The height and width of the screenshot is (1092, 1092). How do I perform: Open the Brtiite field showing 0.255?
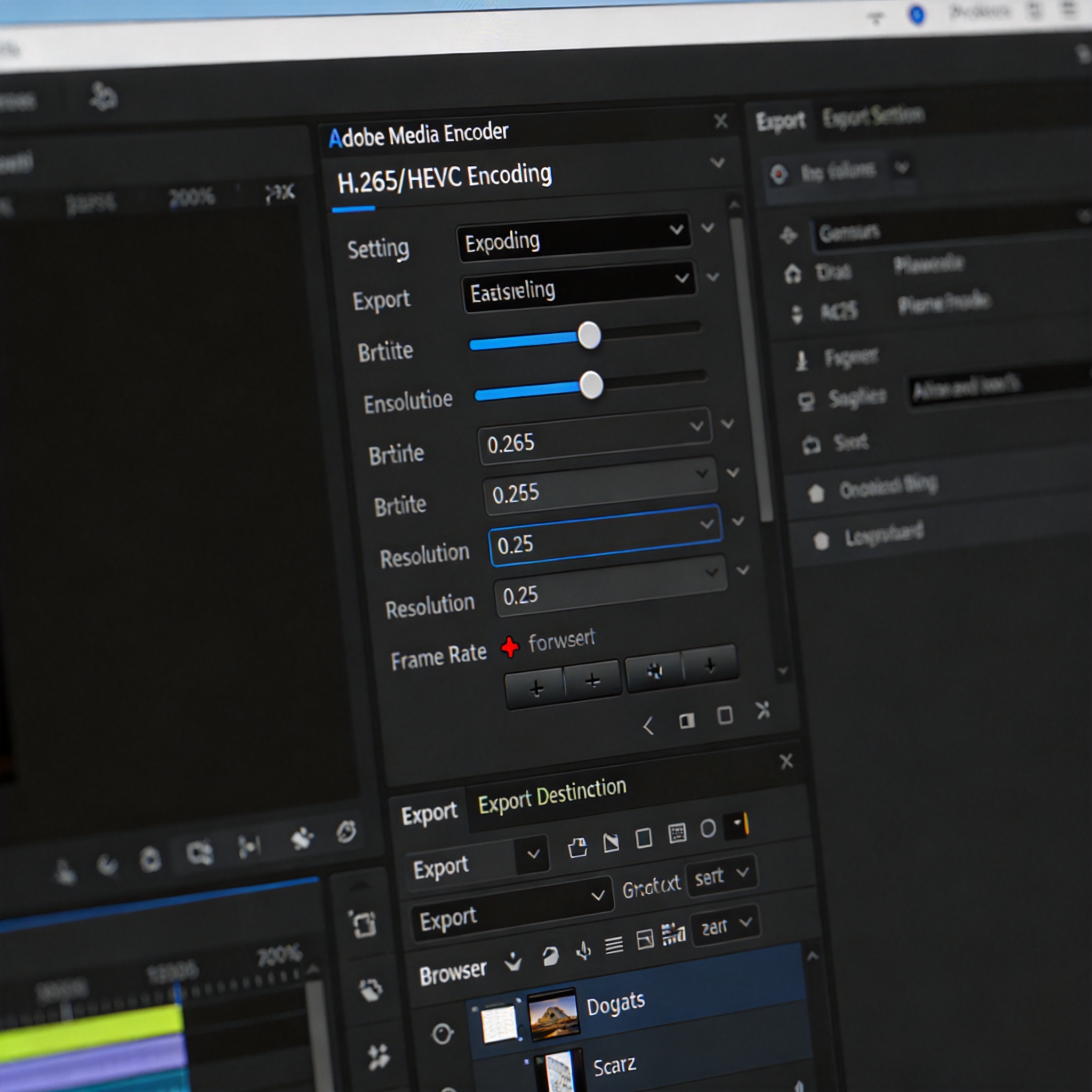coord(600,486)
